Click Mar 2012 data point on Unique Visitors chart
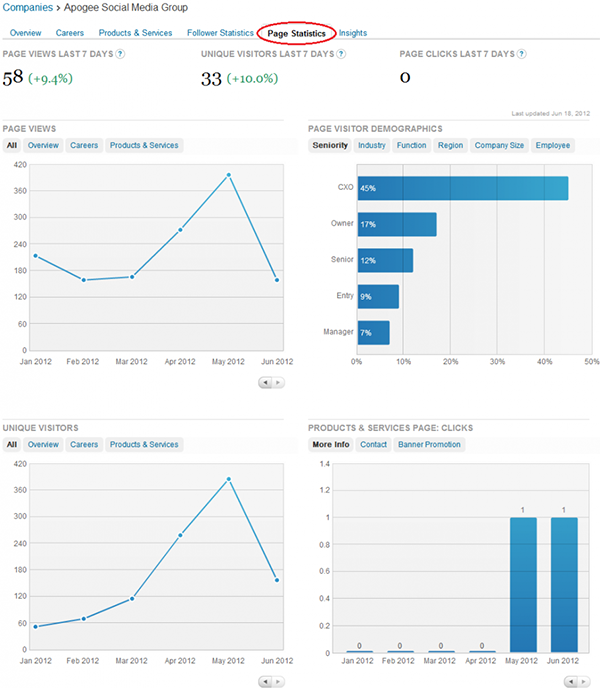This screenshot has height=688, width=600. click(132, 598)
